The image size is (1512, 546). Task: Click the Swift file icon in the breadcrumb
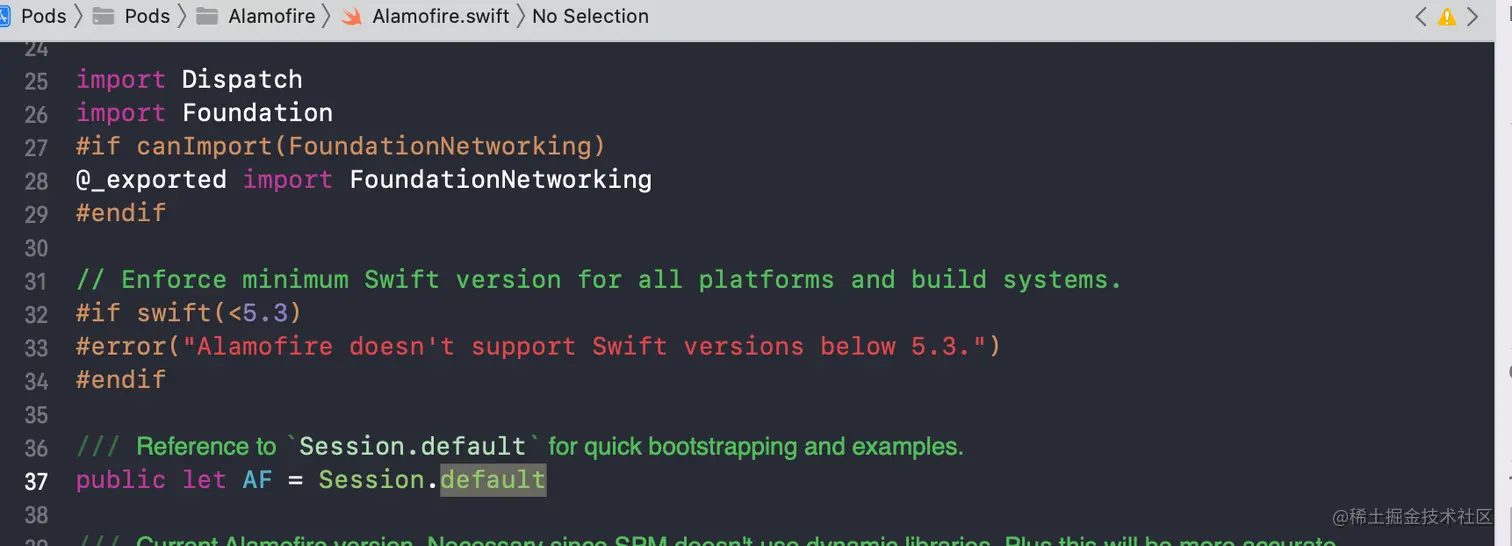pos(352,16)
